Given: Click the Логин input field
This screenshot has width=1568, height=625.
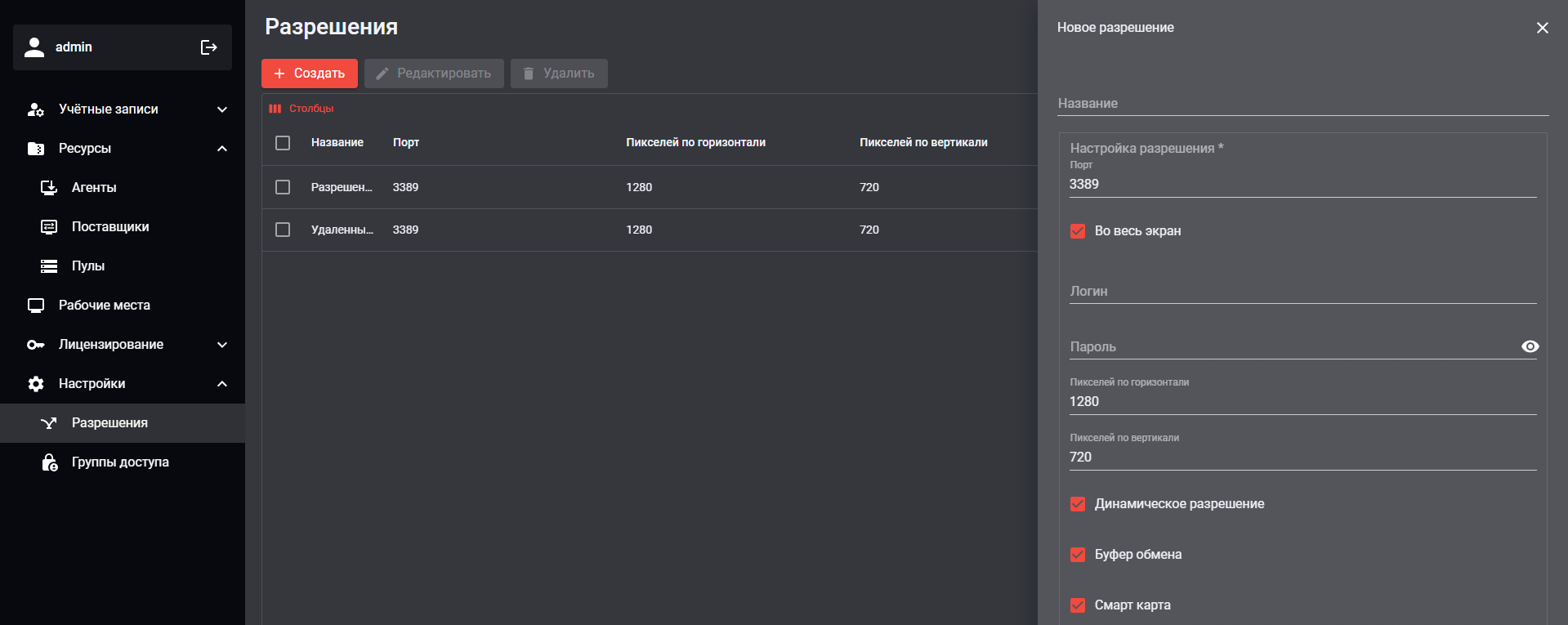Looking at the screenshot, I should point(1302,292).
